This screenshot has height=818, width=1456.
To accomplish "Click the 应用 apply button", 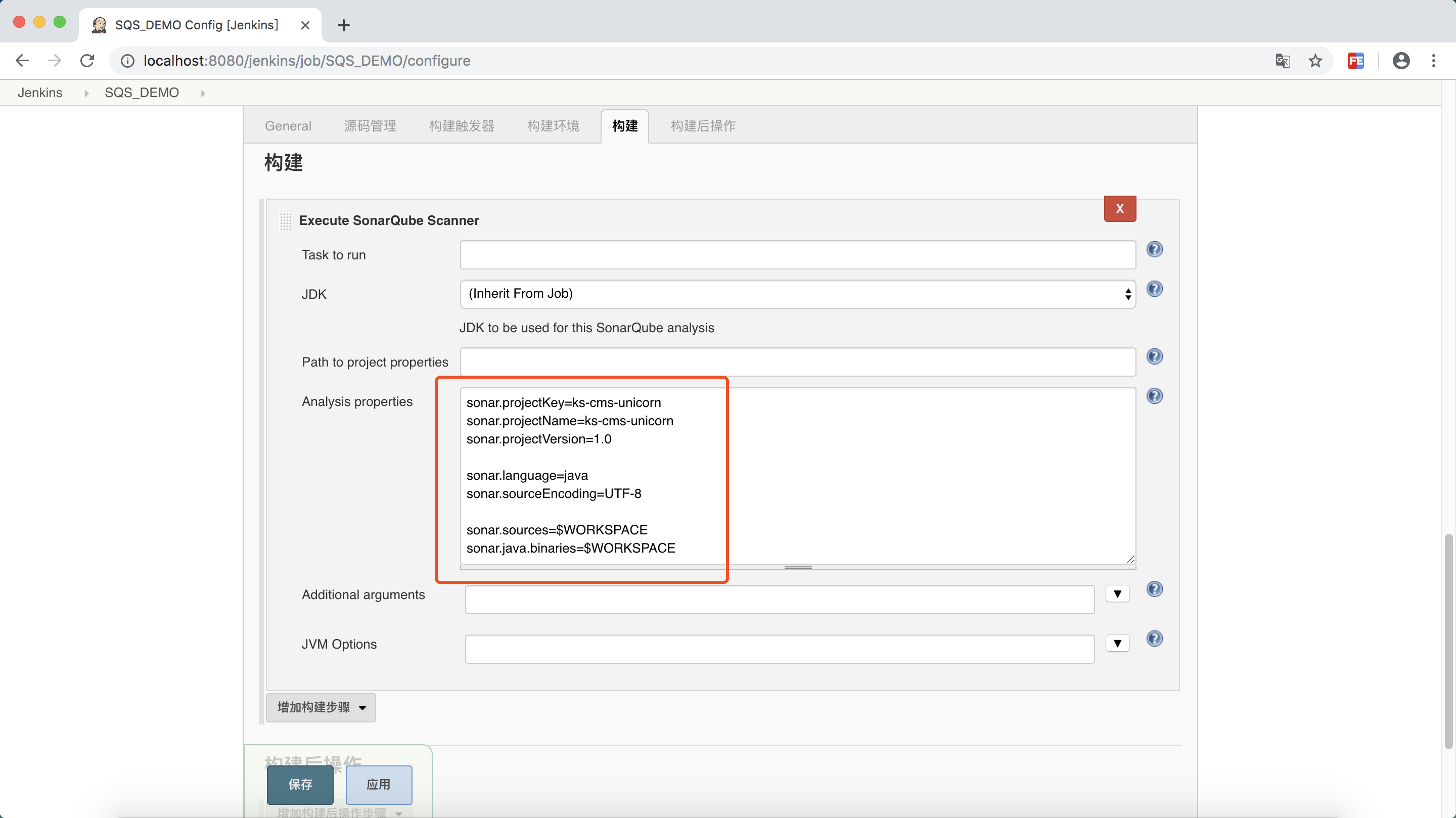I will [378, 784].
